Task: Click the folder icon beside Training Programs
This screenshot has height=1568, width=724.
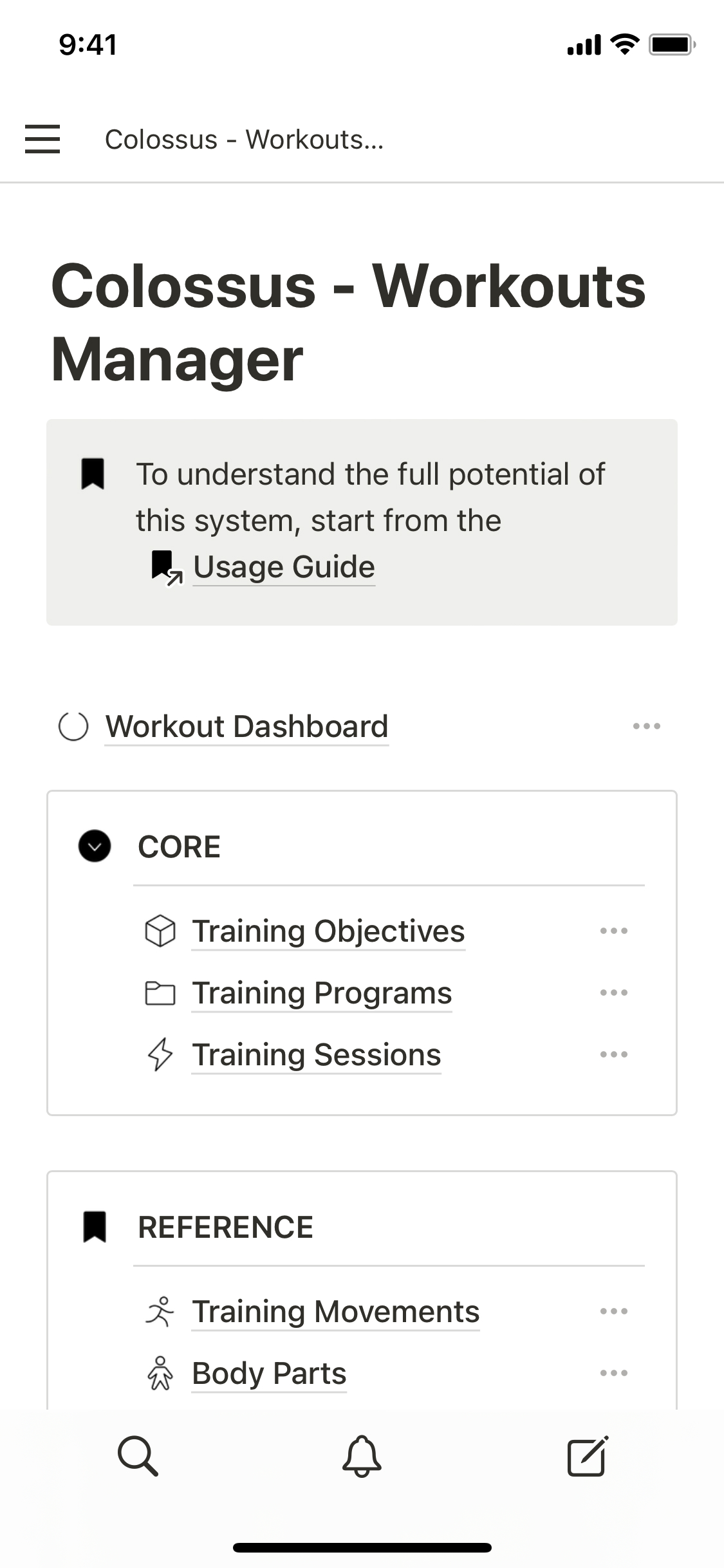Action: pos(160,993)
